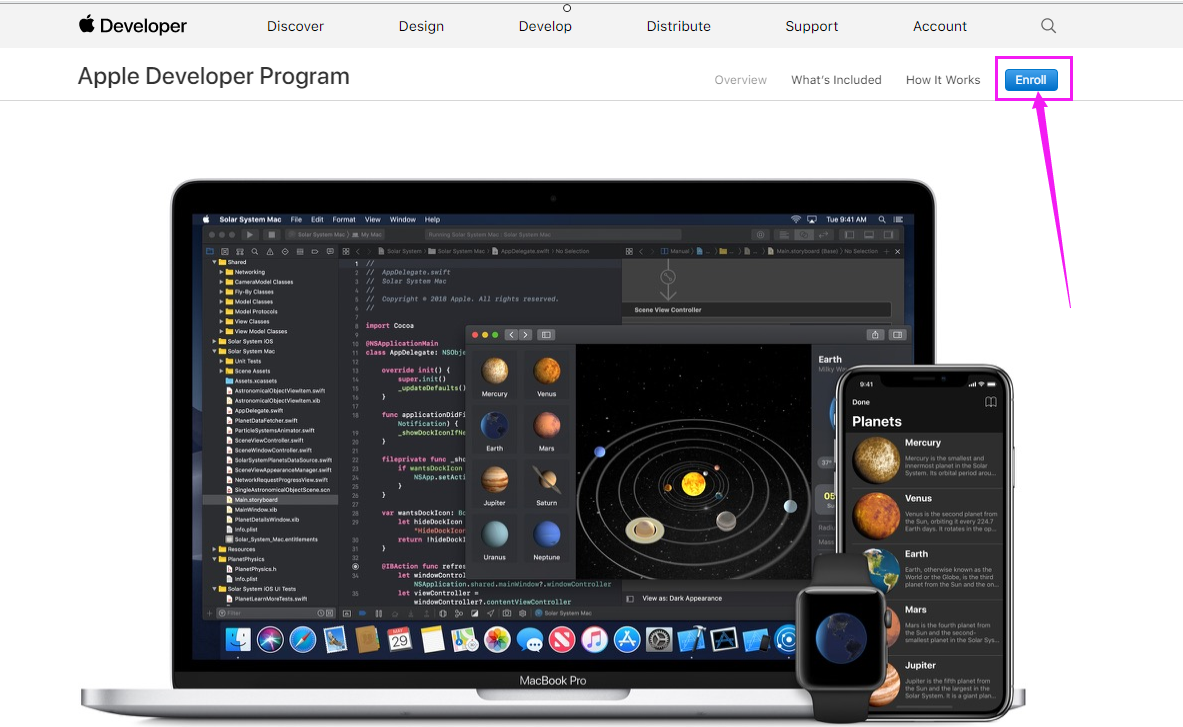
Task: Click Spotlight search icon in Mac menu bar
Action: [881, 219]
